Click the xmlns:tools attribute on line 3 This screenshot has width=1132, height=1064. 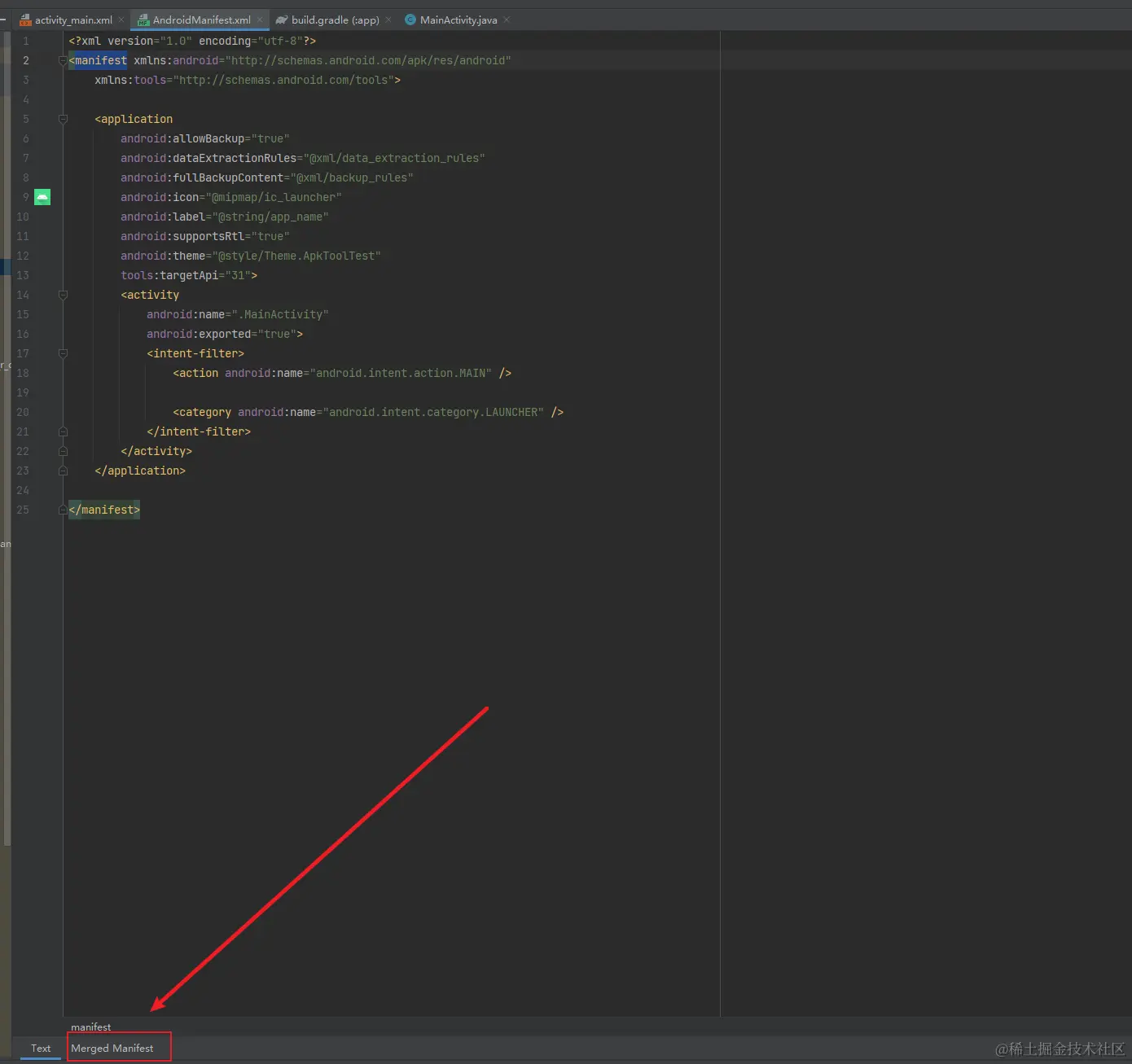click(248, 80)
